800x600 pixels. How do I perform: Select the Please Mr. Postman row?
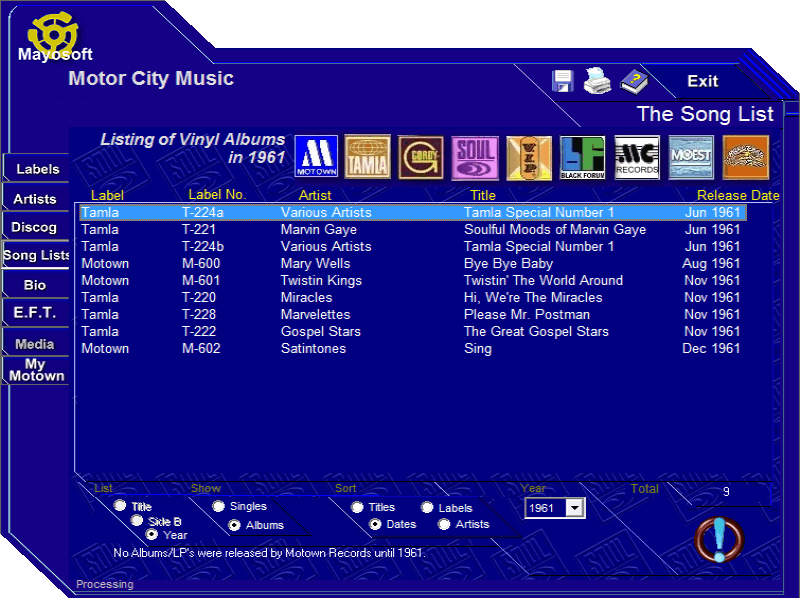point(413,314)
